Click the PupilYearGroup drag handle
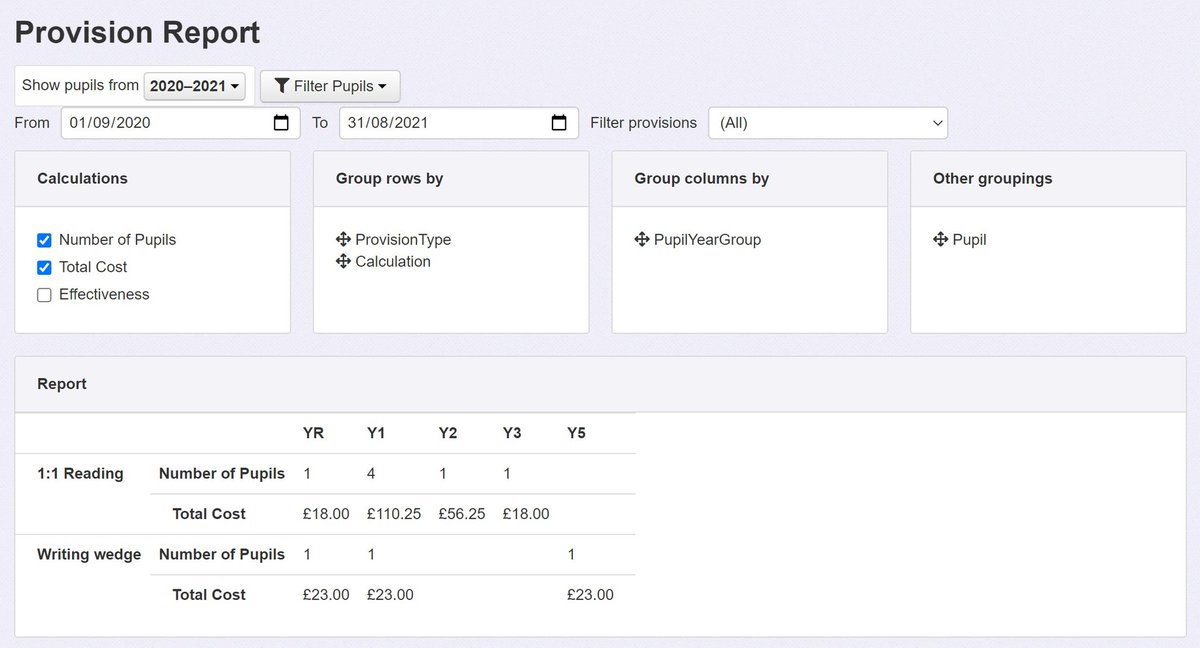Viewport: 1200px width, 648px height. pos(640,239)
